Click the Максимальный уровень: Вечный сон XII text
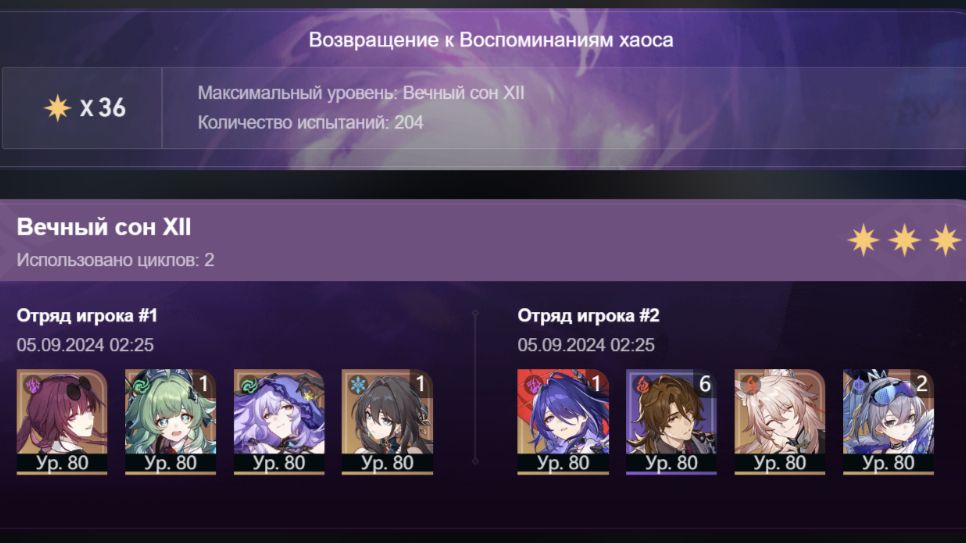The width and height of the screenshot is (966, 543). [x=361, y=93]
